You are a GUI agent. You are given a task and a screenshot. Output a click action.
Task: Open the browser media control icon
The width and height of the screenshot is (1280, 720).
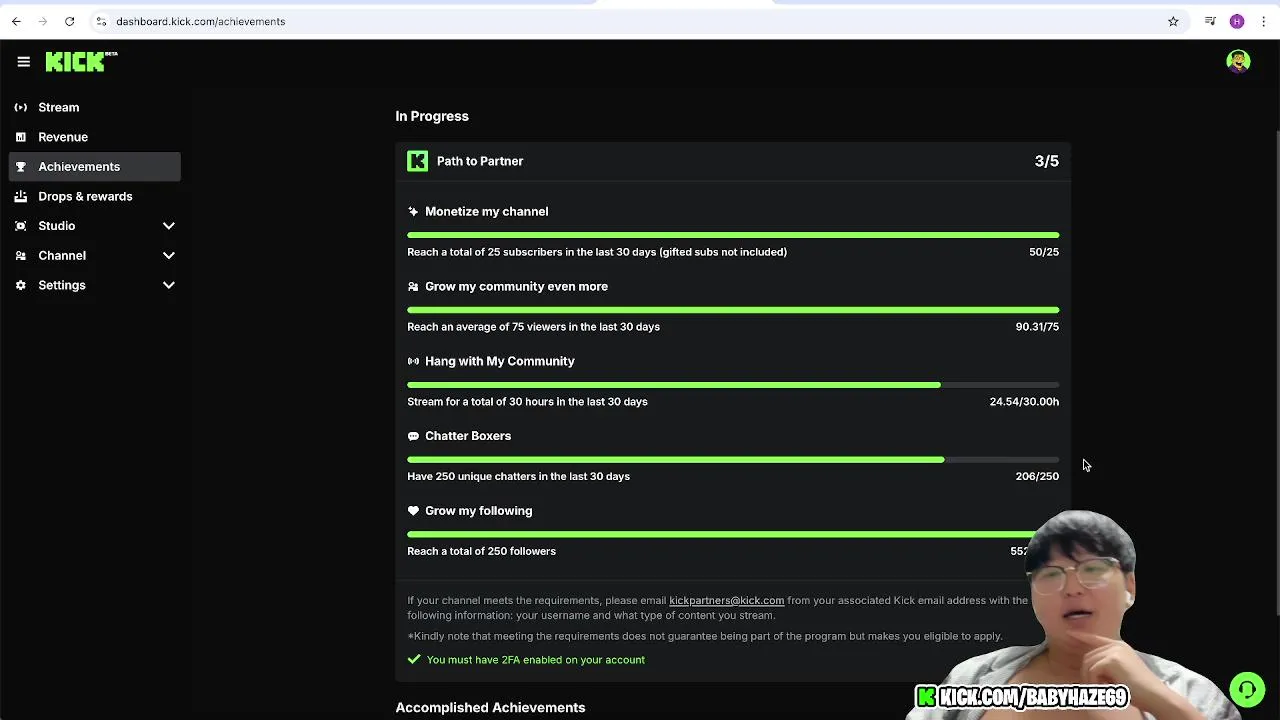[1210, 21]
